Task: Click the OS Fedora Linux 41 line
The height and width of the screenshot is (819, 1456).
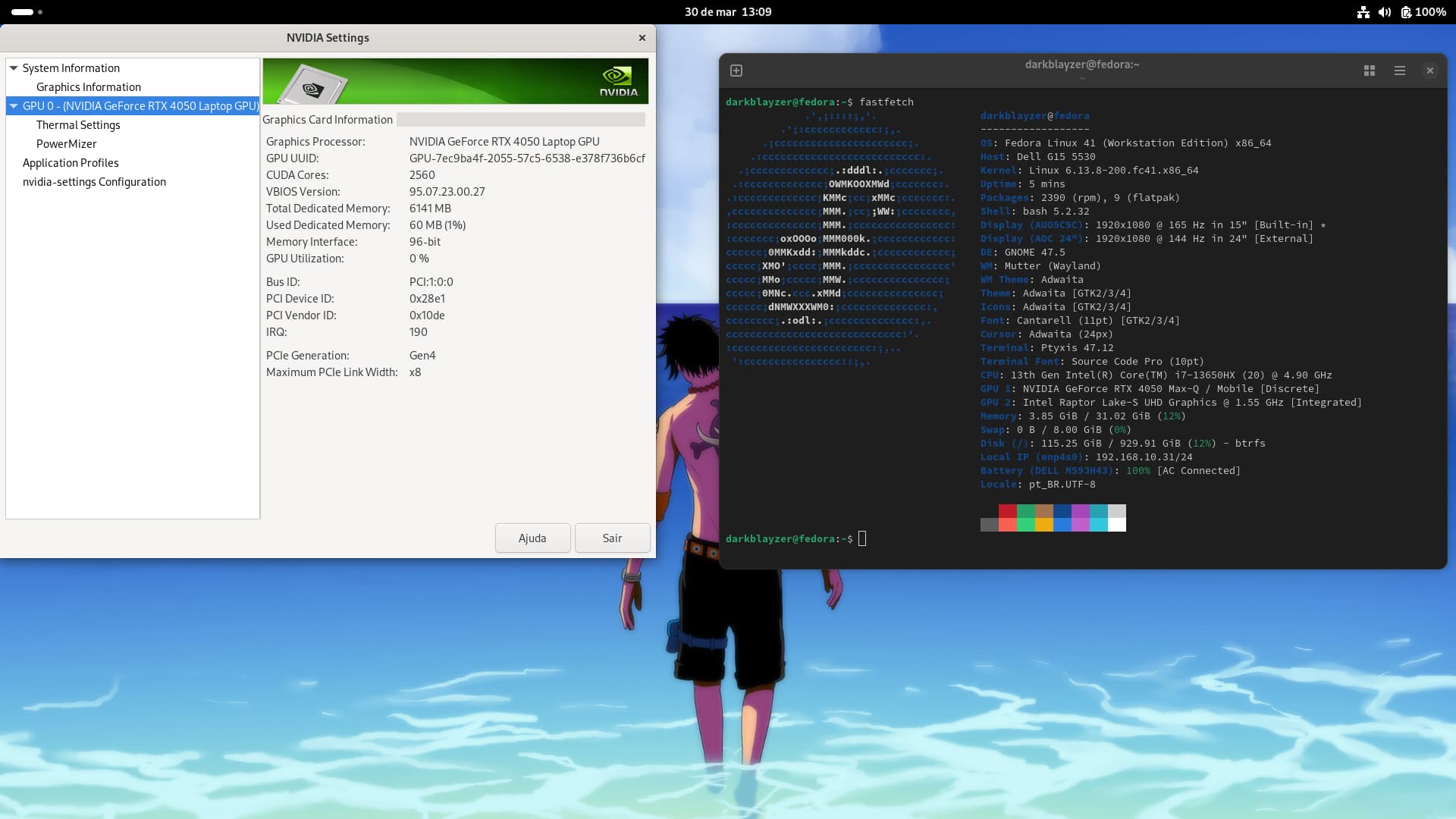Action: tap(1125, 143)
